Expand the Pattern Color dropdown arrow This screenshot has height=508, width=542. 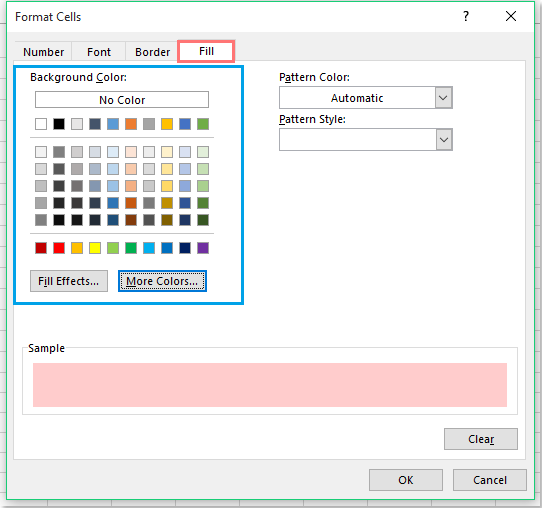443,98
